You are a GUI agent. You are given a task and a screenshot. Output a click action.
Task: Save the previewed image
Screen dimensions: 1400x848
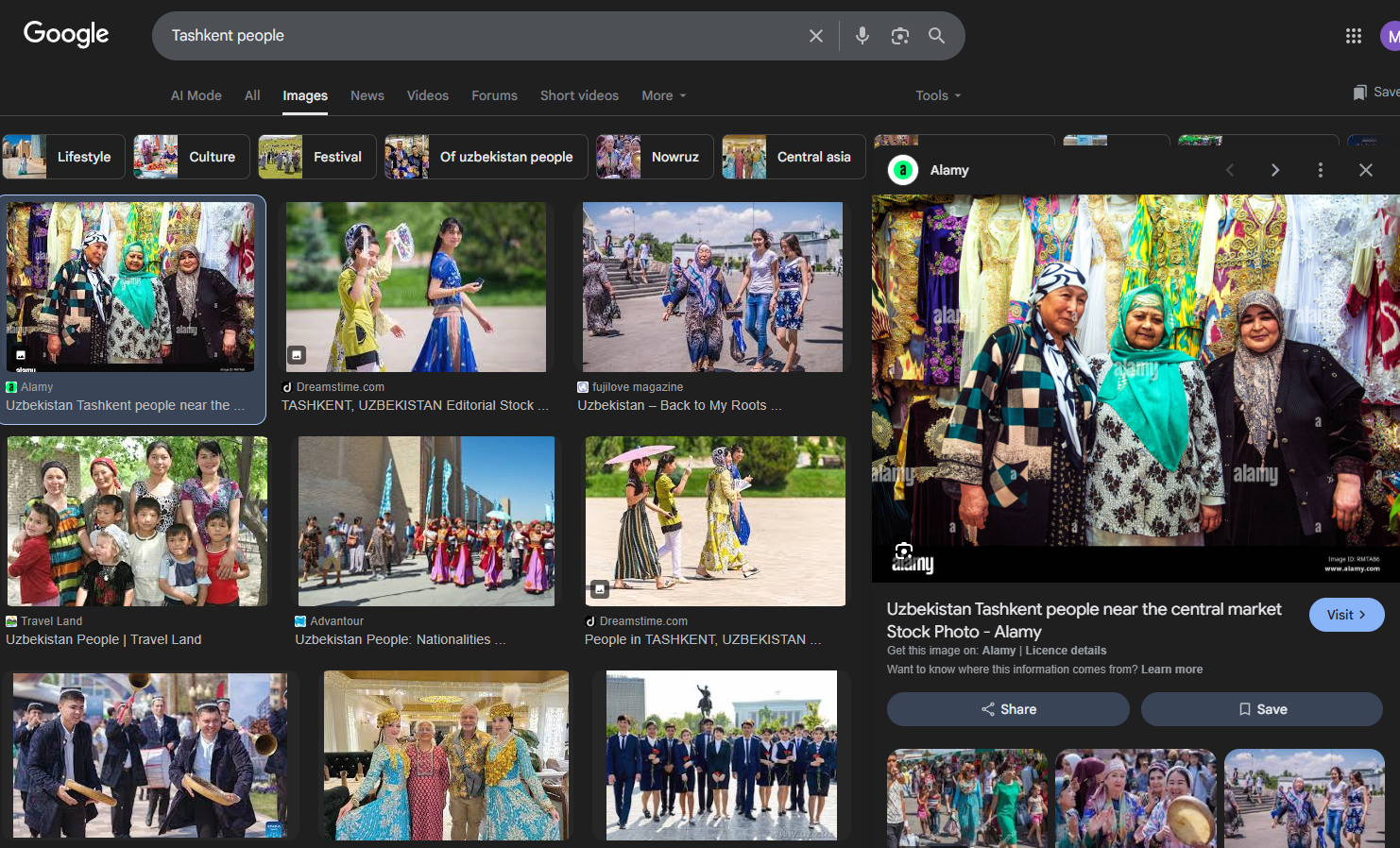point(1262,709)
